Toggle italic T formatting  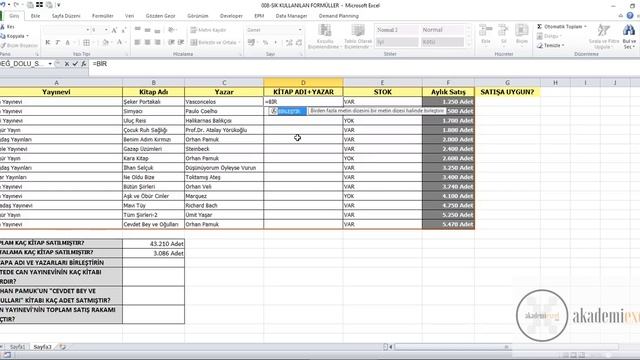click(58, 42)
